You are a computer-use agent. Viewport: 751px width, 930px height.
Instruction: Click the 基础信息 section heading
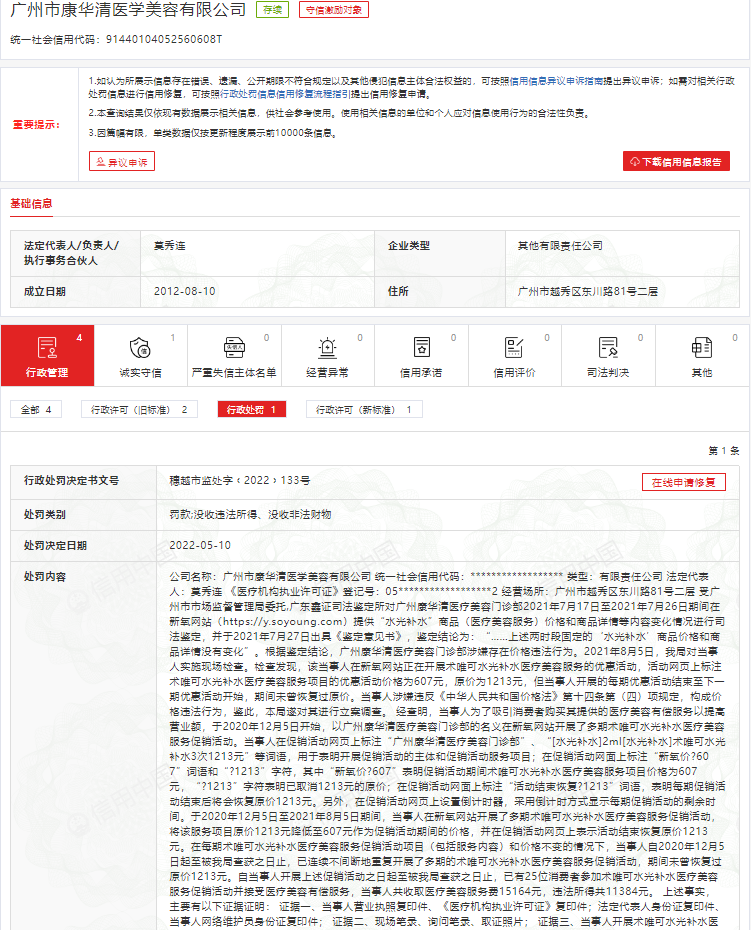[x=31, y=204]
